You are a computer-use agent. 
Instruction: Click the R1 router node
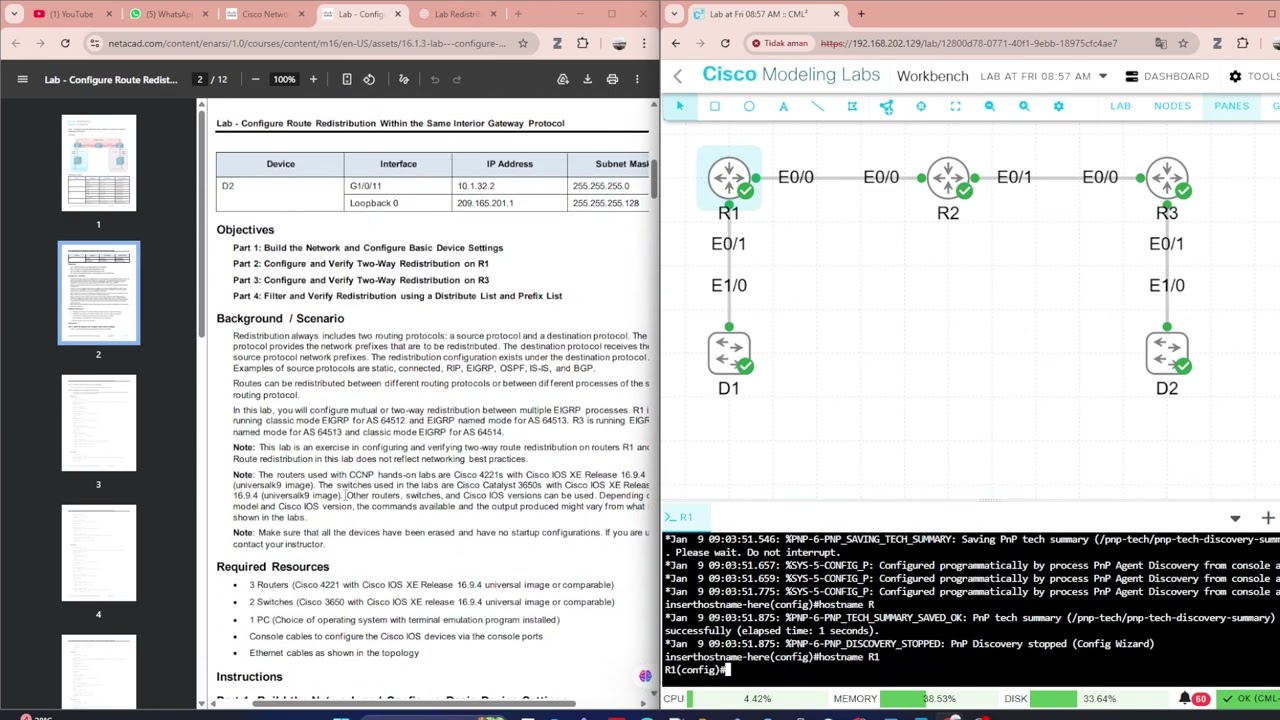click(x=729, y=178)
